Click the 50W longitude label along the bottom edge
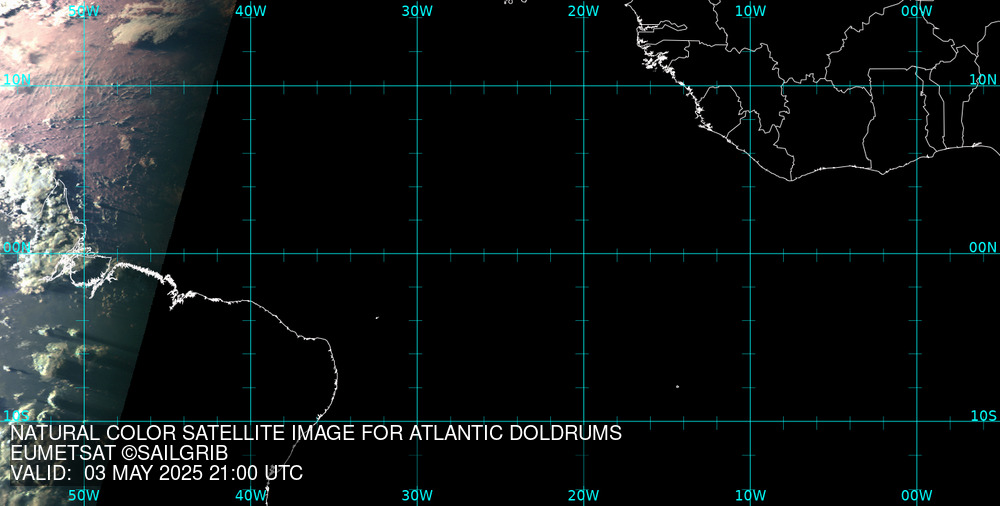This screenshot has width=1000, height=506. [84, 496]
